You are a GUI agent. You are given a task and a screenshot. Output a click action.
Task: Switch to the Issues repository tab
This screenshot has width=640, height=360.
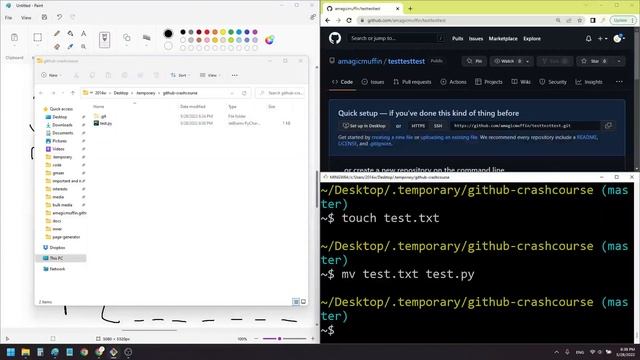pyautogui.click(x=373, y=82)
